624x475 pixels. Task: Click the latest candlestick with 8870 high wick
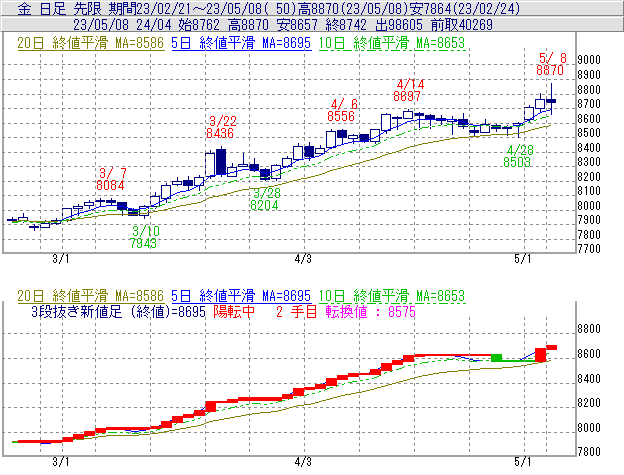pos(551,99)
